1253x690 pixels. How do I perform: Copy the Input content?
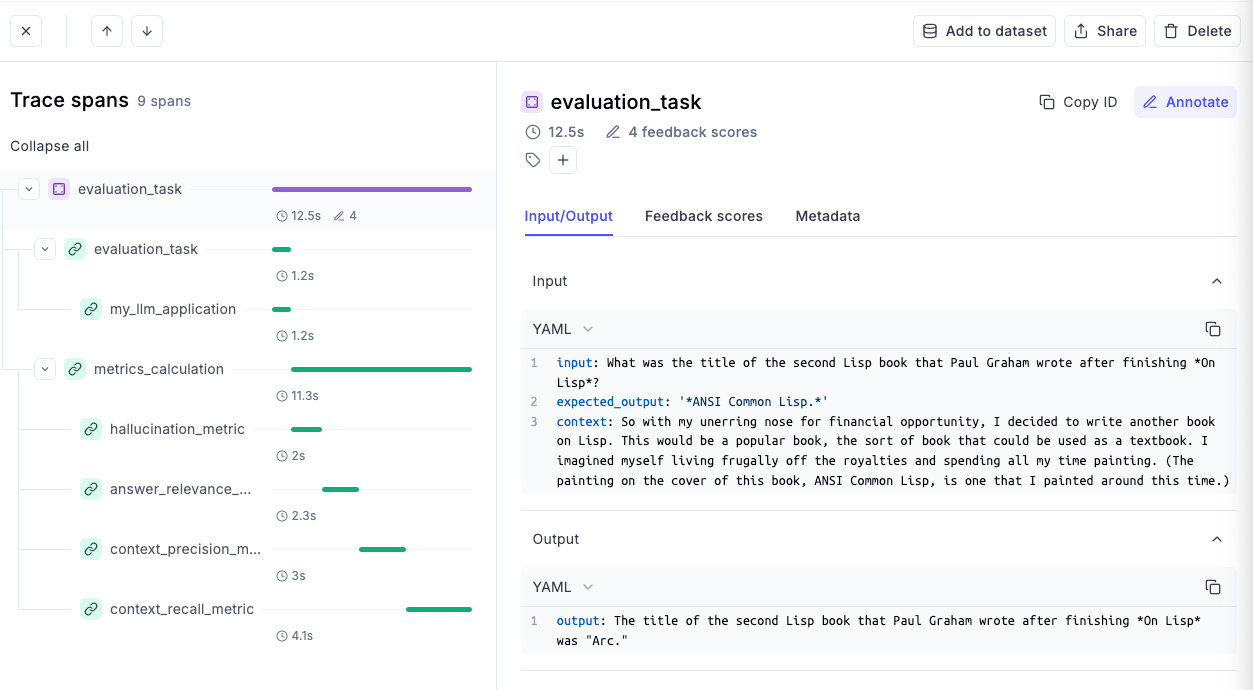click(x=1213, y=329)
